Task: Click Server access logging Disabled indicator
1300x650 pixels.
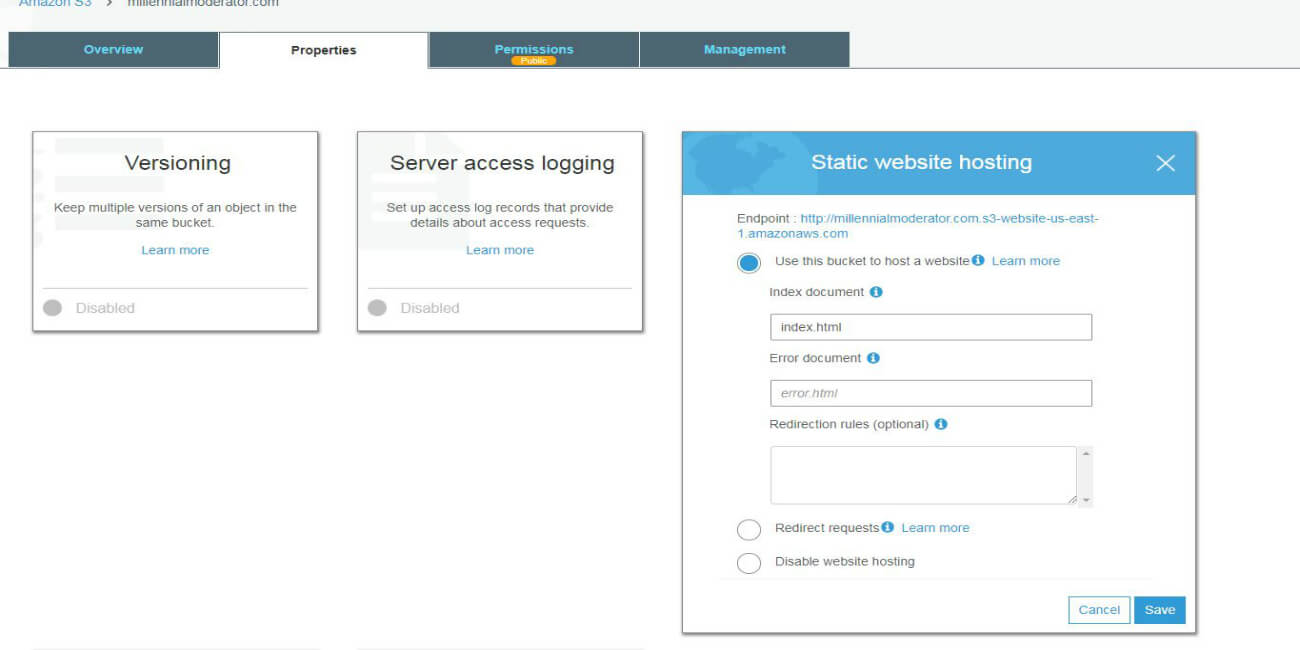Action: click(377, 308)
